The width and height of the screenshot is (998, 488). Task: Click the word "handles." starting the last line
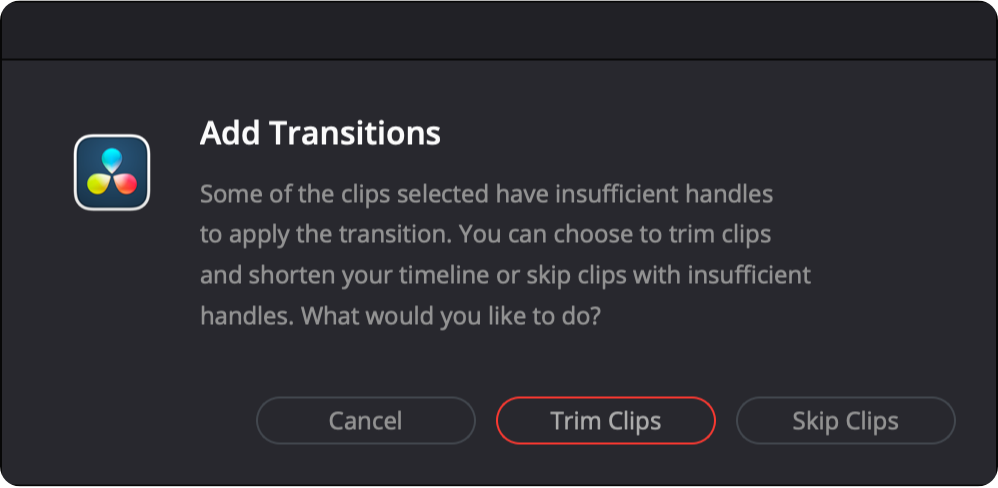pyautogui.click(x=246, y=317)
